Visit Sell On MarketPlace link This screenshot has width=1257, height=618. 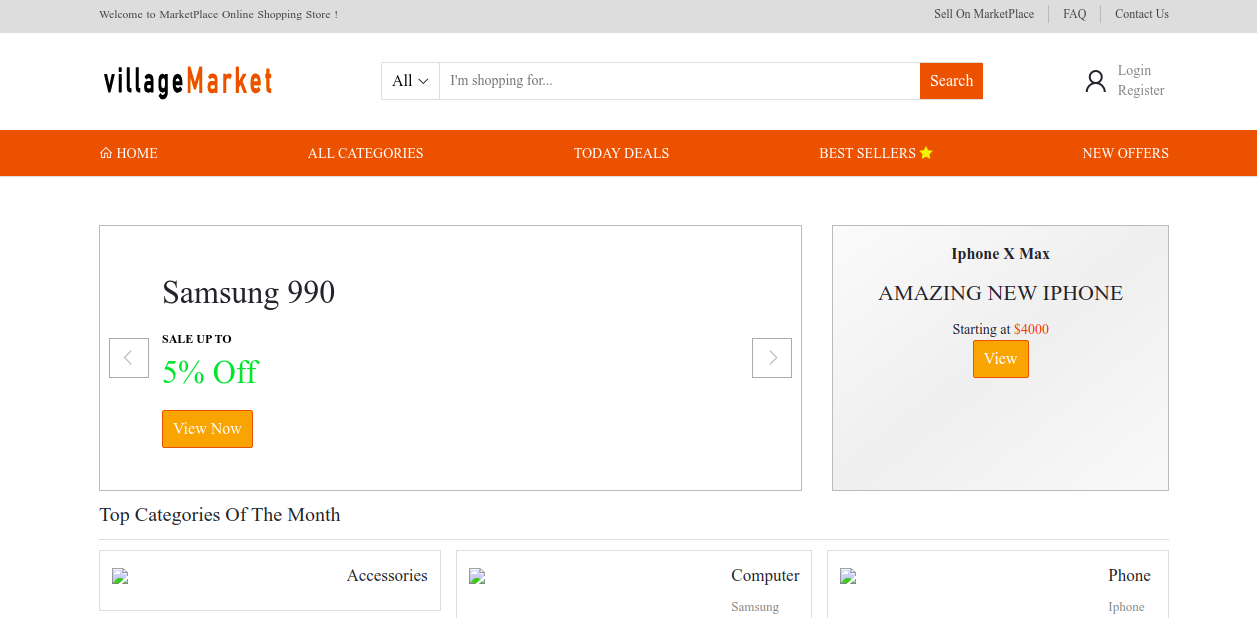coord(984,14)
